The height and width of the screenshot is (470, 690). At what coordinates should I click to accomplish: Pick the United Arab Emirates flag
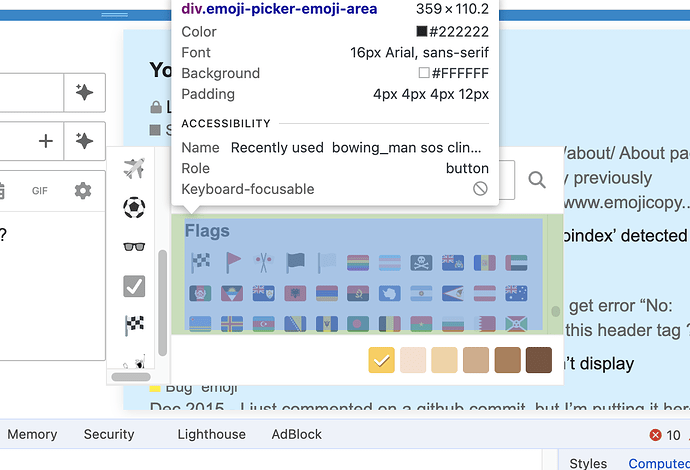pos(516,263)
